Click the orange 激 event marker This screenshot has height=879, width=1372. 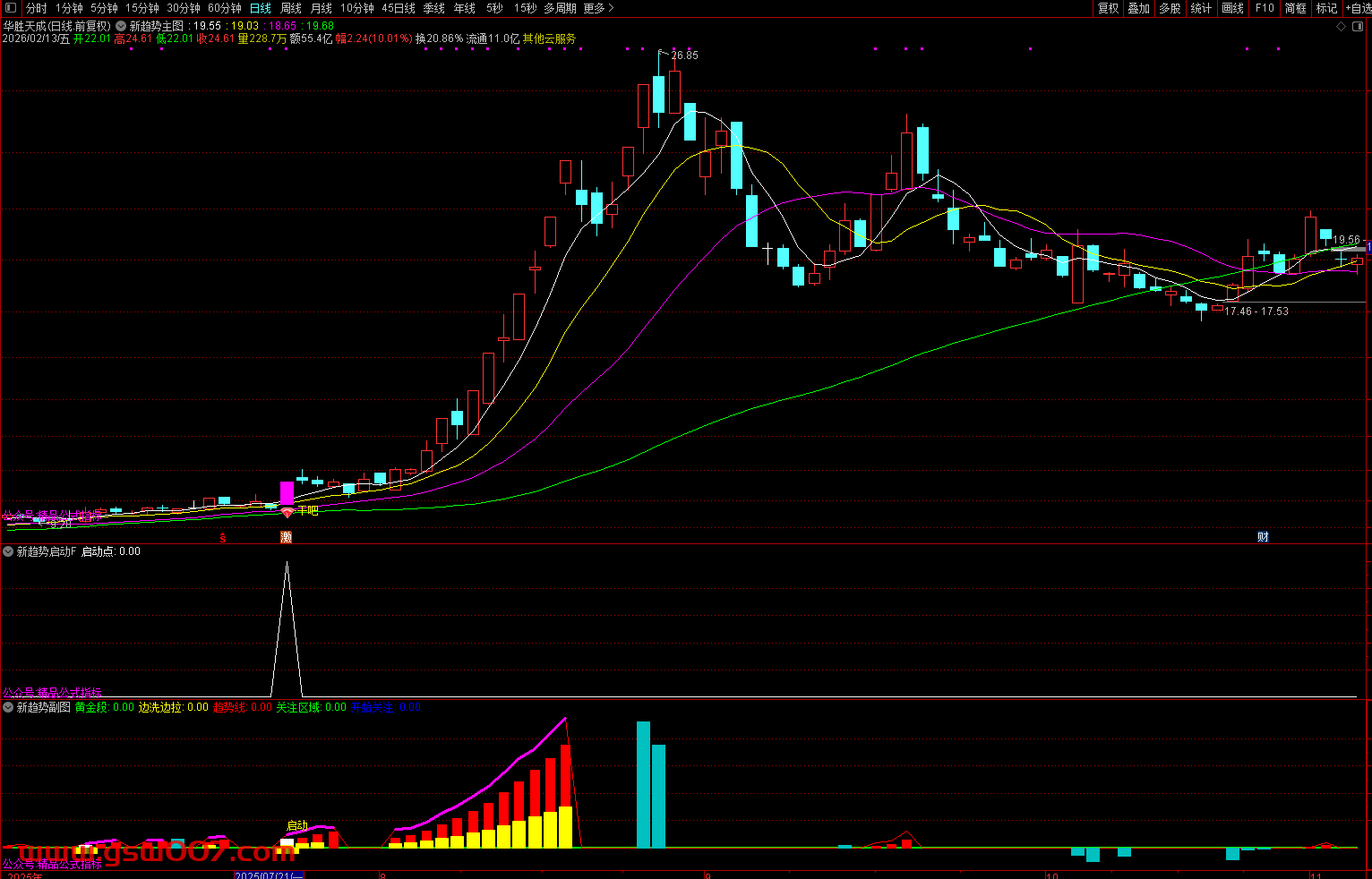(287, 537)
